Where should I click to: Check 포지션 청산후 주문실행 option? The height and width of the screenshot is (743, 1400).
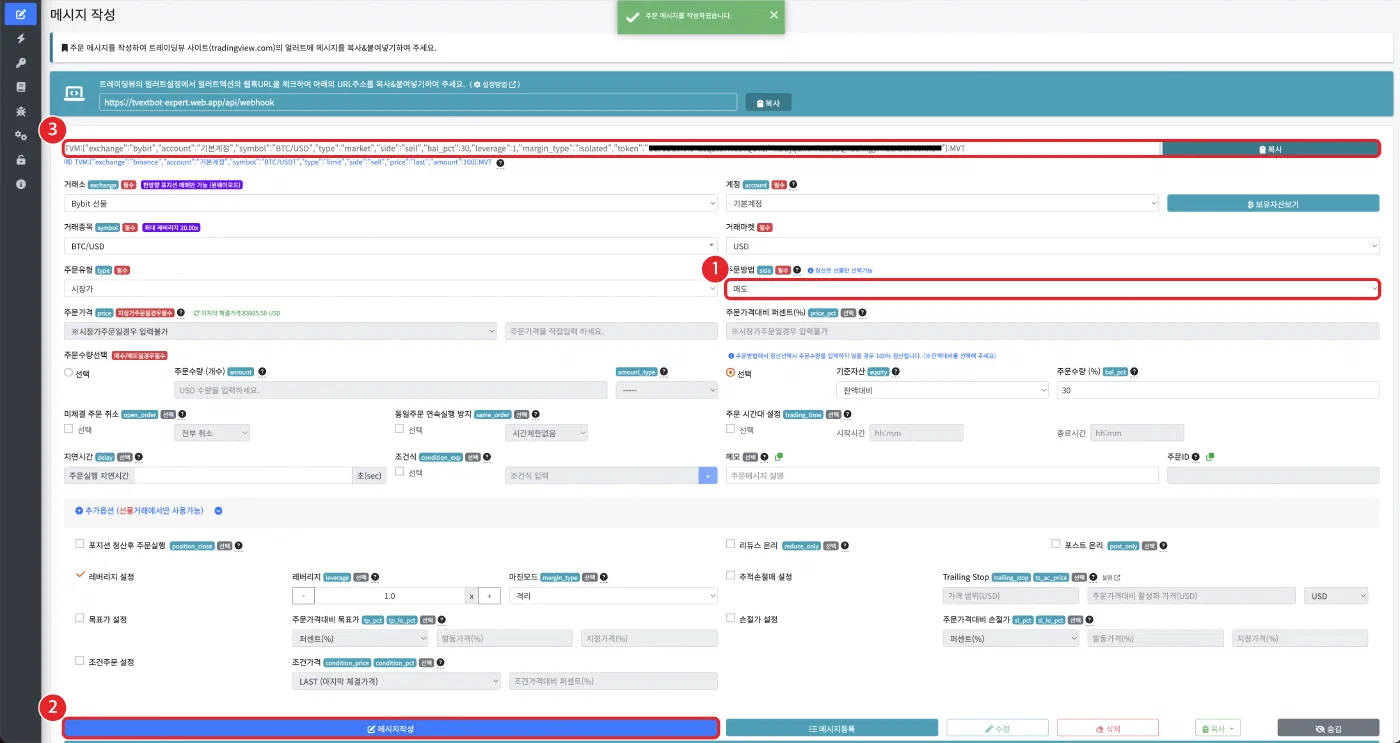[x=79, y=545]
